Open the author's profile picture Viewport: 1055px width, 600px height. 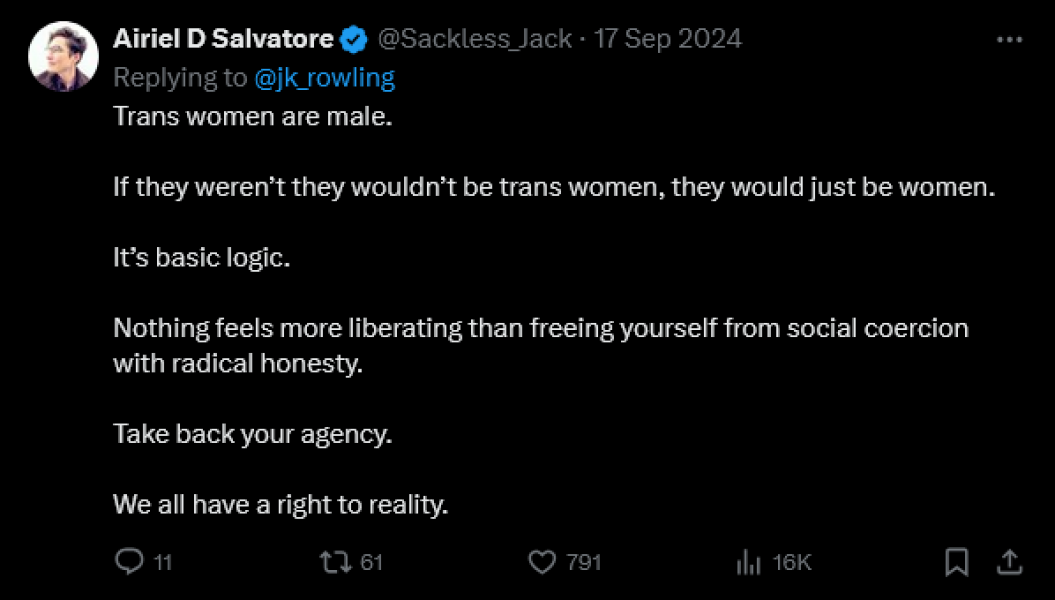[63, 56]
